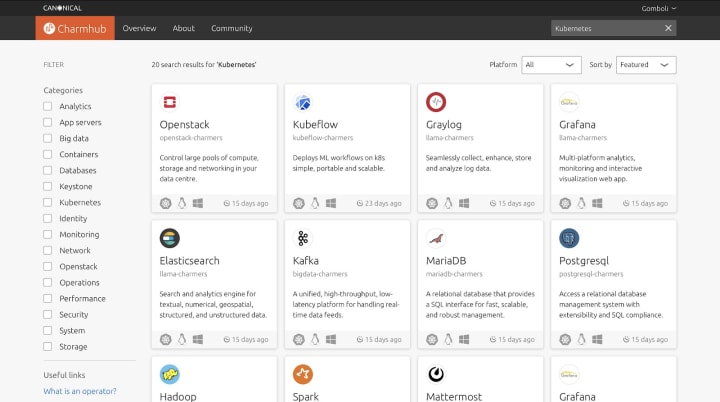Check the System category

[47, 330]
